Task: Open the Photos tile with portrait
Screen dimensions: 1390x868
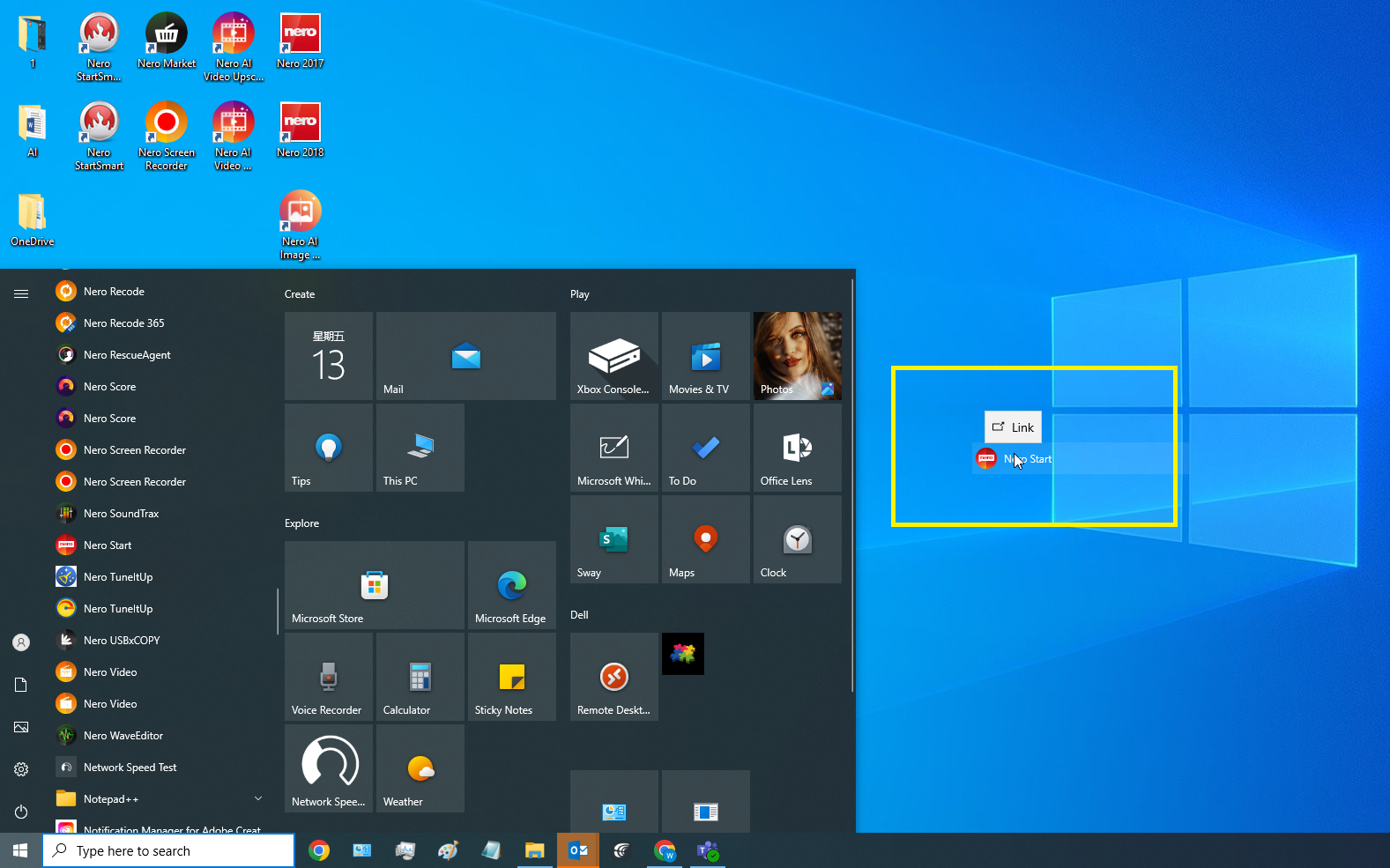Action: point(798,356)
